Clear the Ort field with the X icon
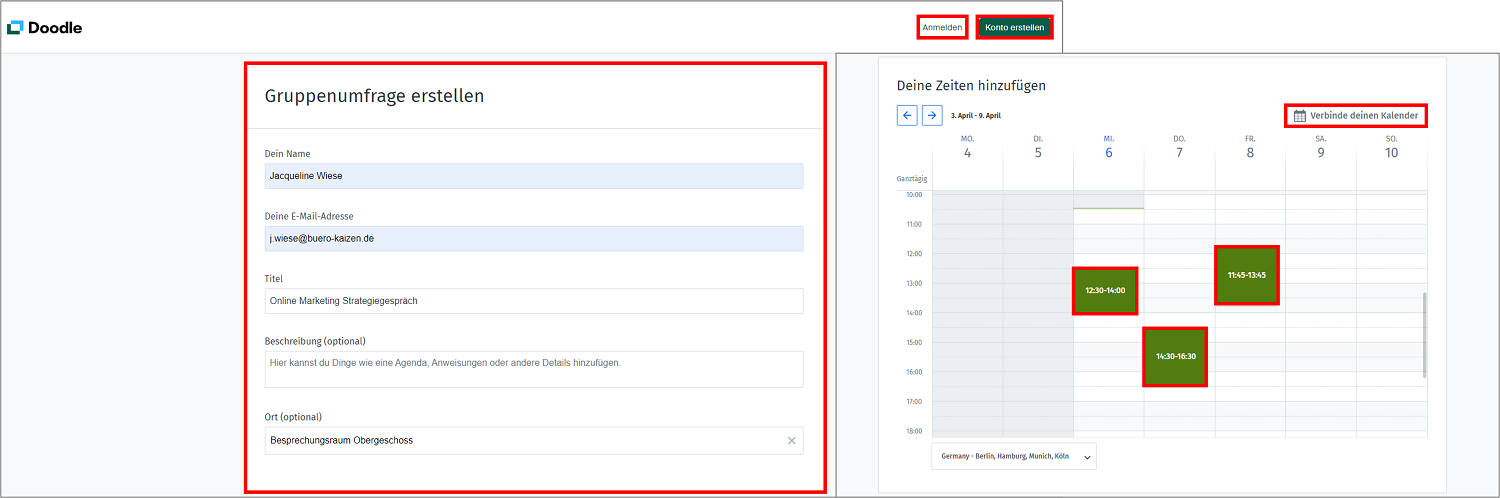This screenshot has width=1500, height=498. 792,440
